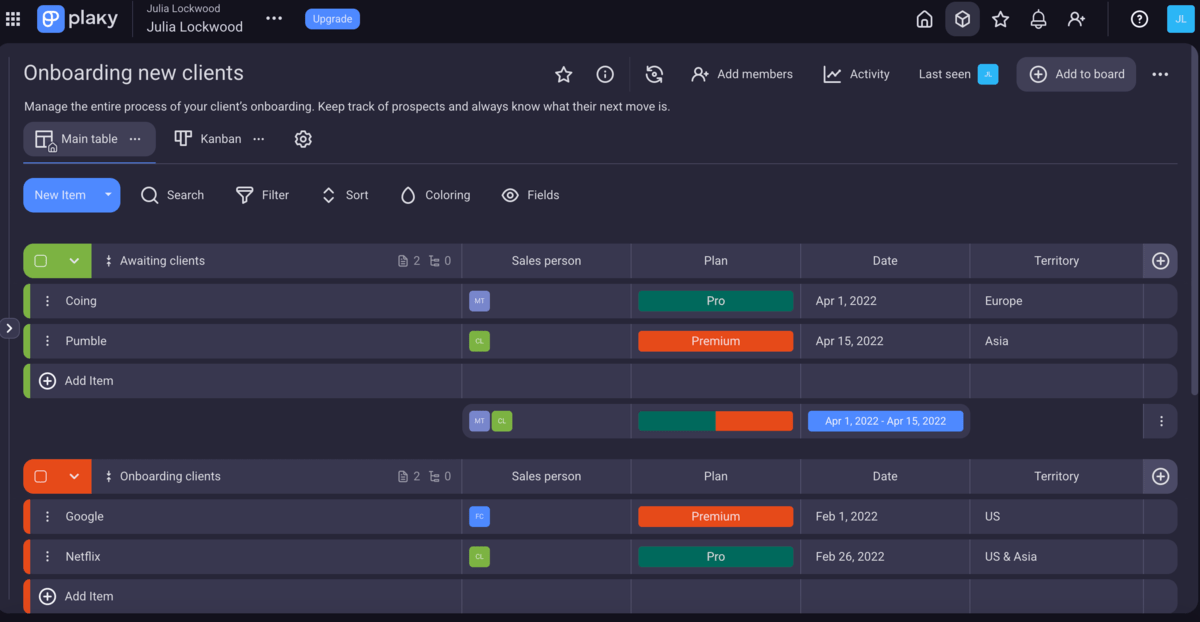The image size is (1200, 622).
Task: Open the Search tool in the board toolbar
Action: [172, 195]
